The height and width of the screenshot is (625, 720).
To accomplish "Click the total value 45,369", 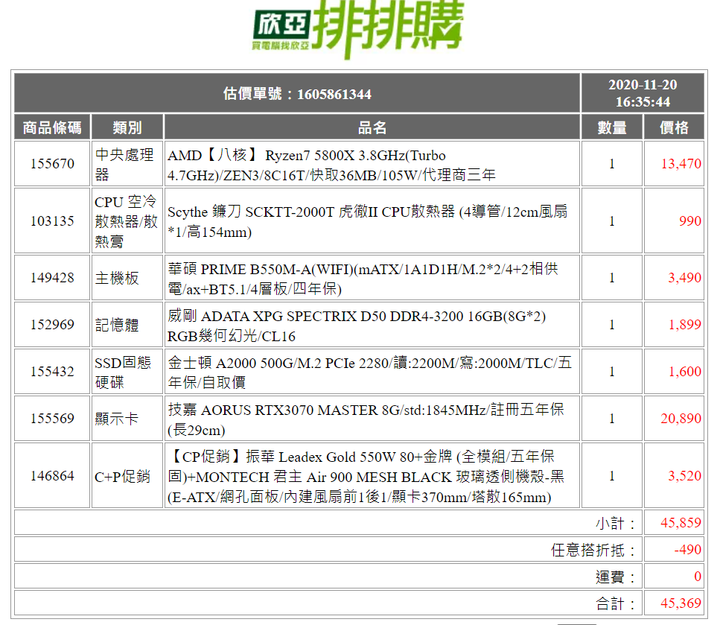I will [681, 603].
